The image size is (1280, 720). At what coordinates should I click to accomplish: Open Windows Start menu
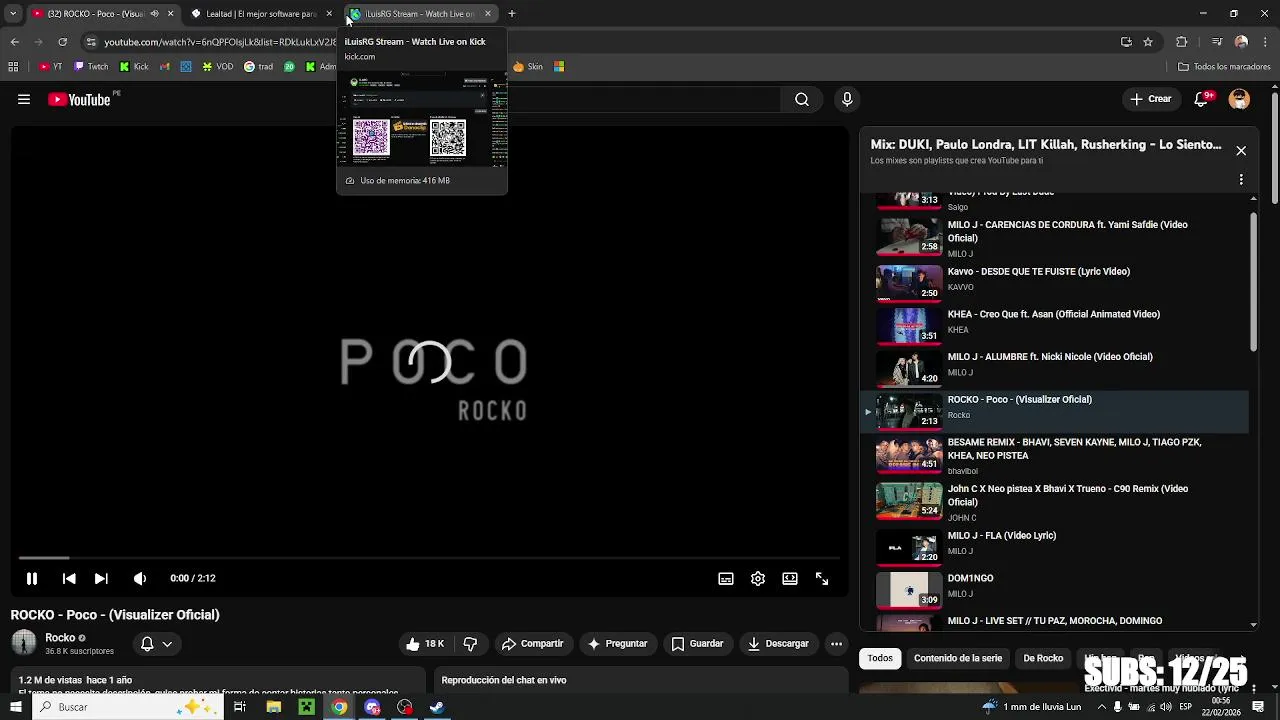15,707
